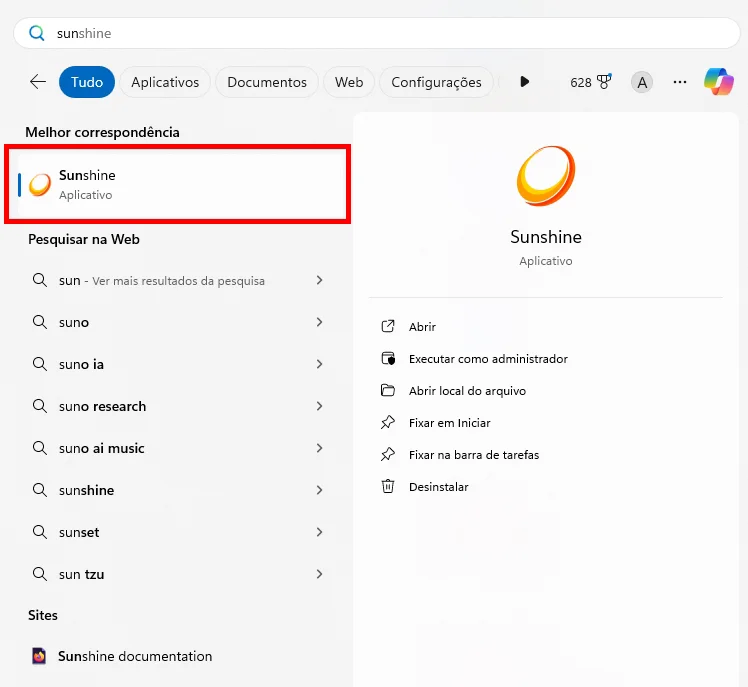Screen dimensions: 748x687
Task: Expand the "sunset" suggestion arrow
Action: (x=319, y=532)
